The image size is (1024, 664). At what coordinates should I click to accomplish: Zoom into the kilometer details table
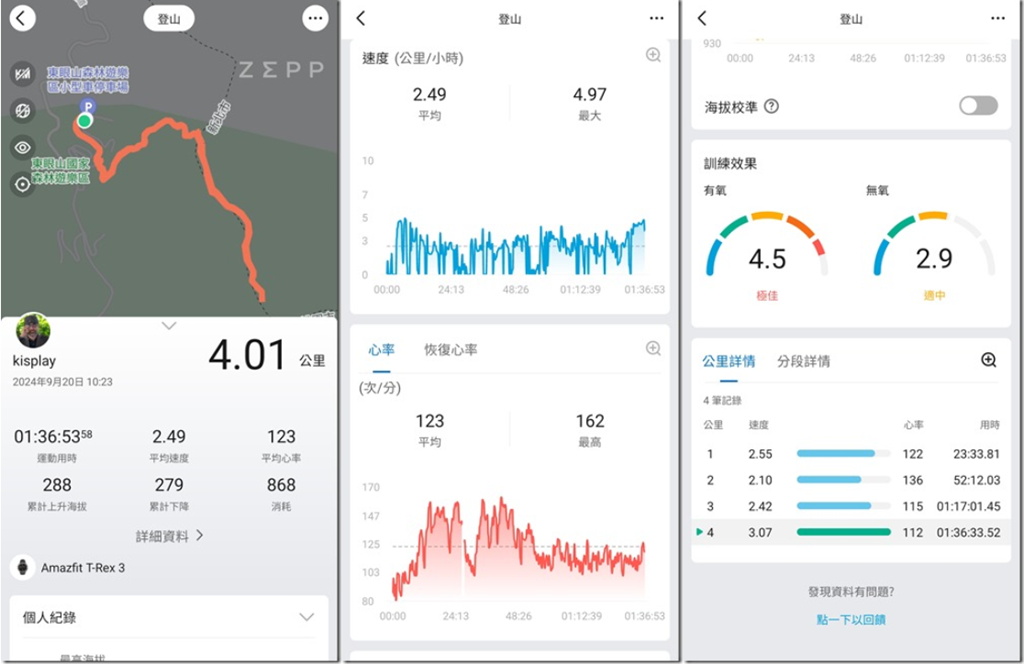click(989, 360)
